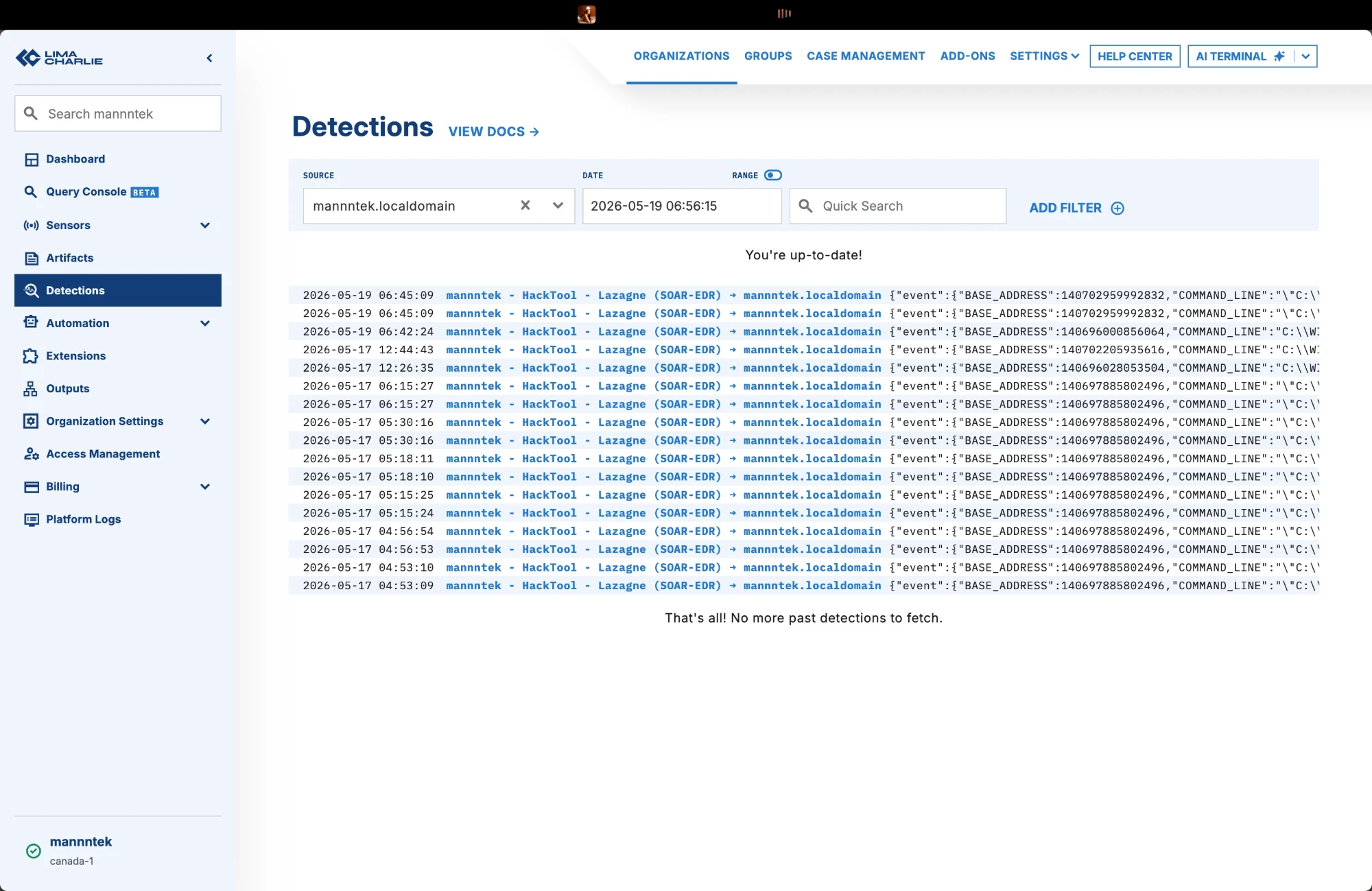Collapse the sidebar with the arrow icon

click(x=209, y=58)
